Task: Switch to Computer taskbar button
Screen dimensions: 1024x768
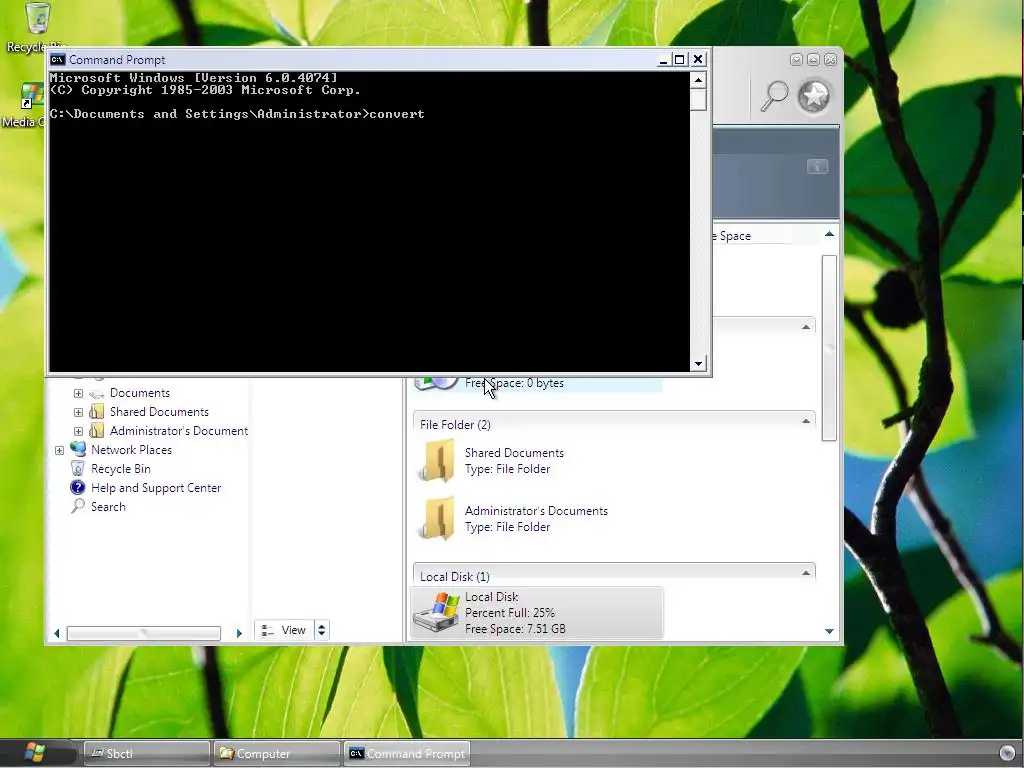Action: (276, 753)
